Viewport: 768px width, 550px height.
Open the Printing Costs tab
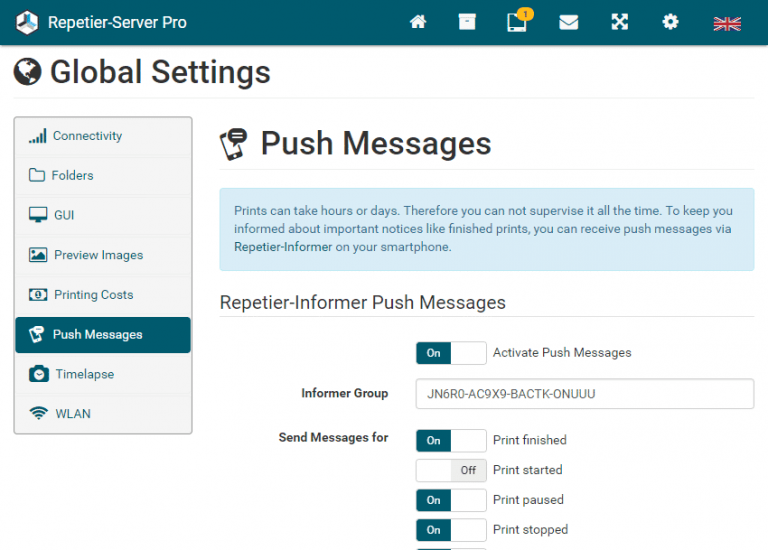pyautogui.click(x=103, y=295)
